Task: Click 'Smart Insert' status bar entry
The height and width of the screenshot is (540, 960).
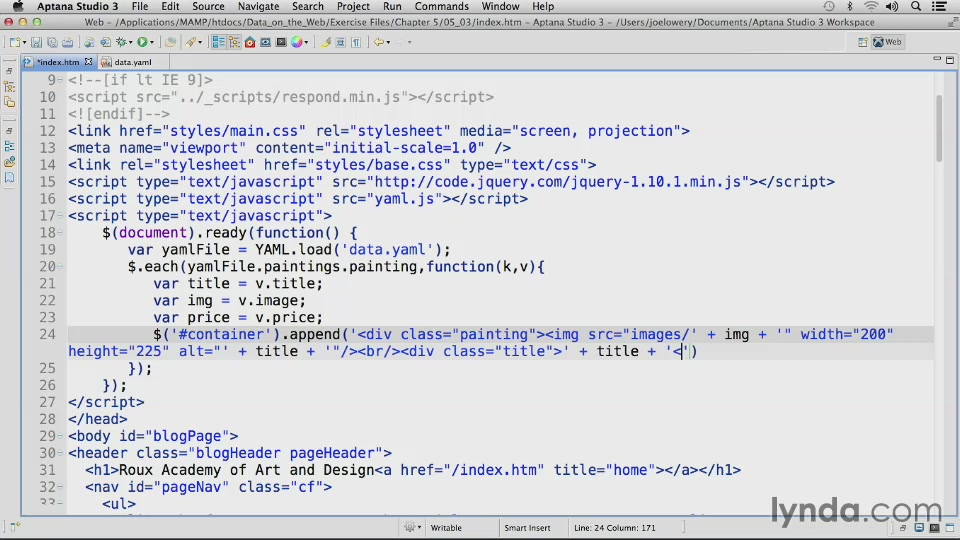Action: pos(527,528)
